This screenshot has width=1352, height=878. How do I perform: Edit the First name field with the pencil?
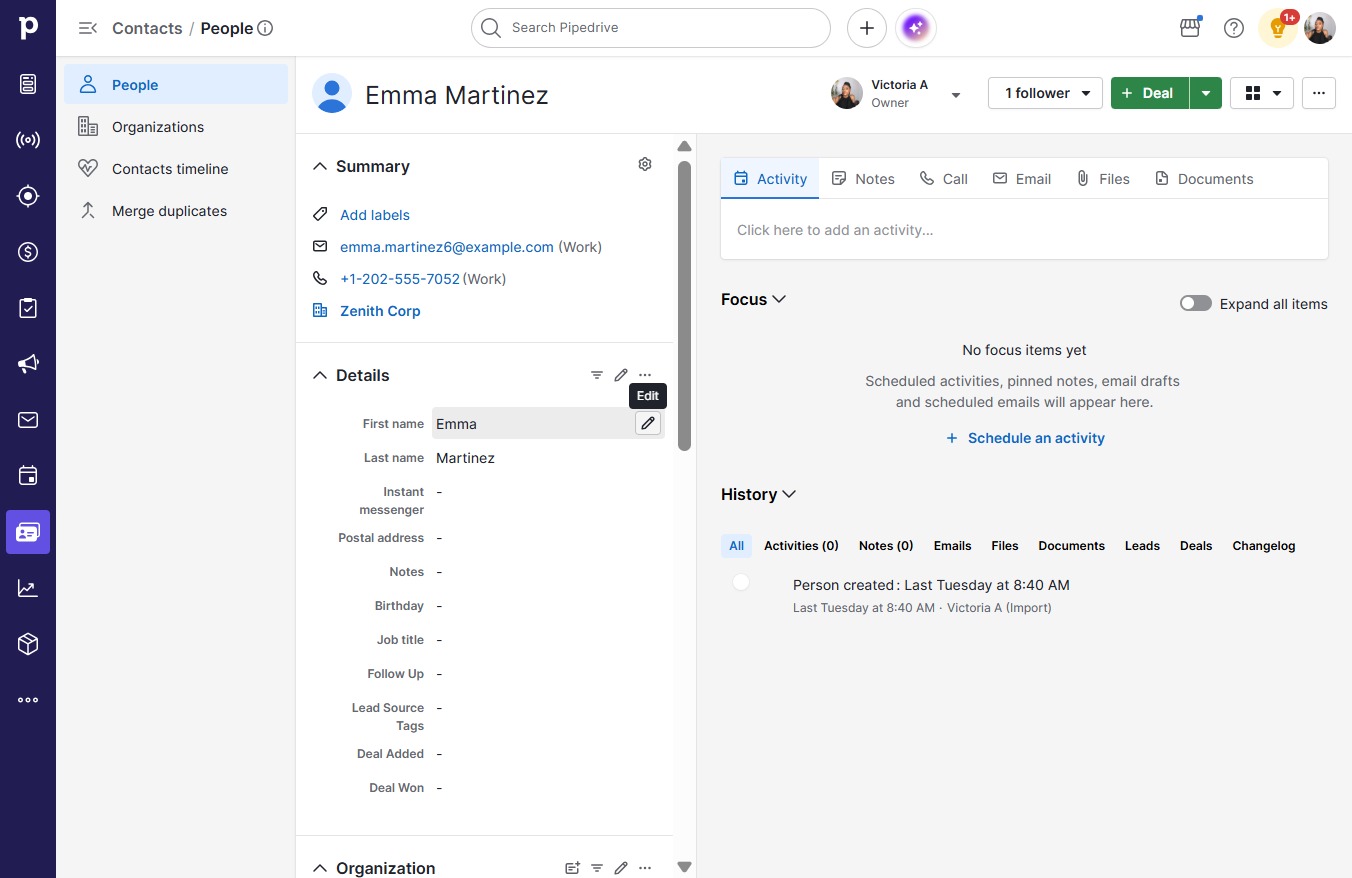click(x=648, y=423)
